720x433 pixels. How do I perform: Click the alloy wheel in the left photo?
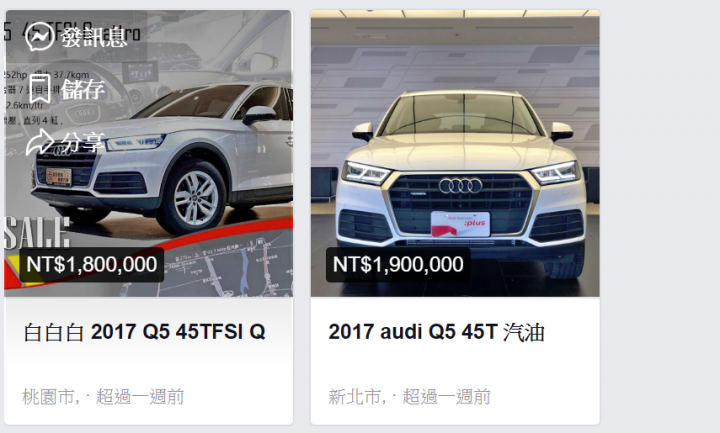coord(195,197)
